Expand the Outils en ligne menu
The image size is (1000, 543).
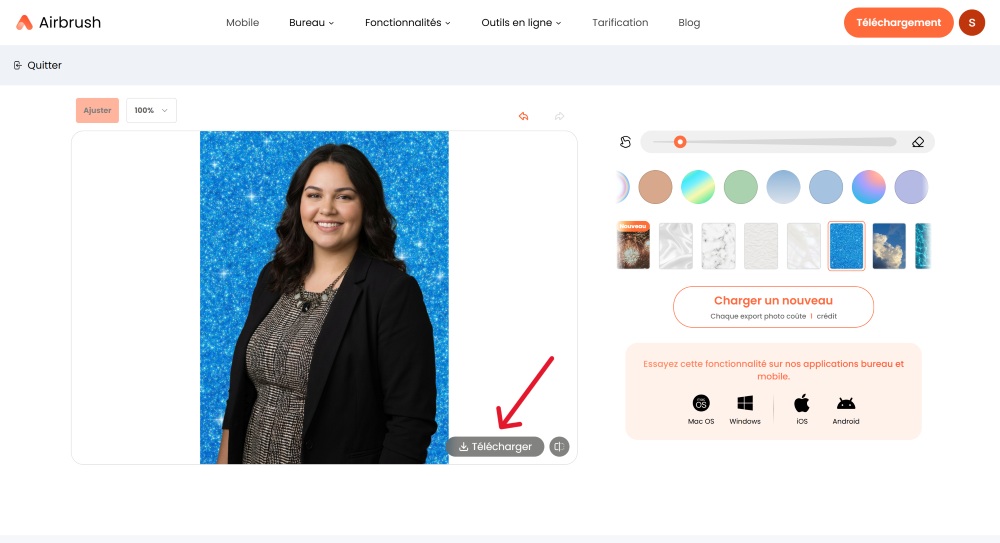(x=521, y=22)
